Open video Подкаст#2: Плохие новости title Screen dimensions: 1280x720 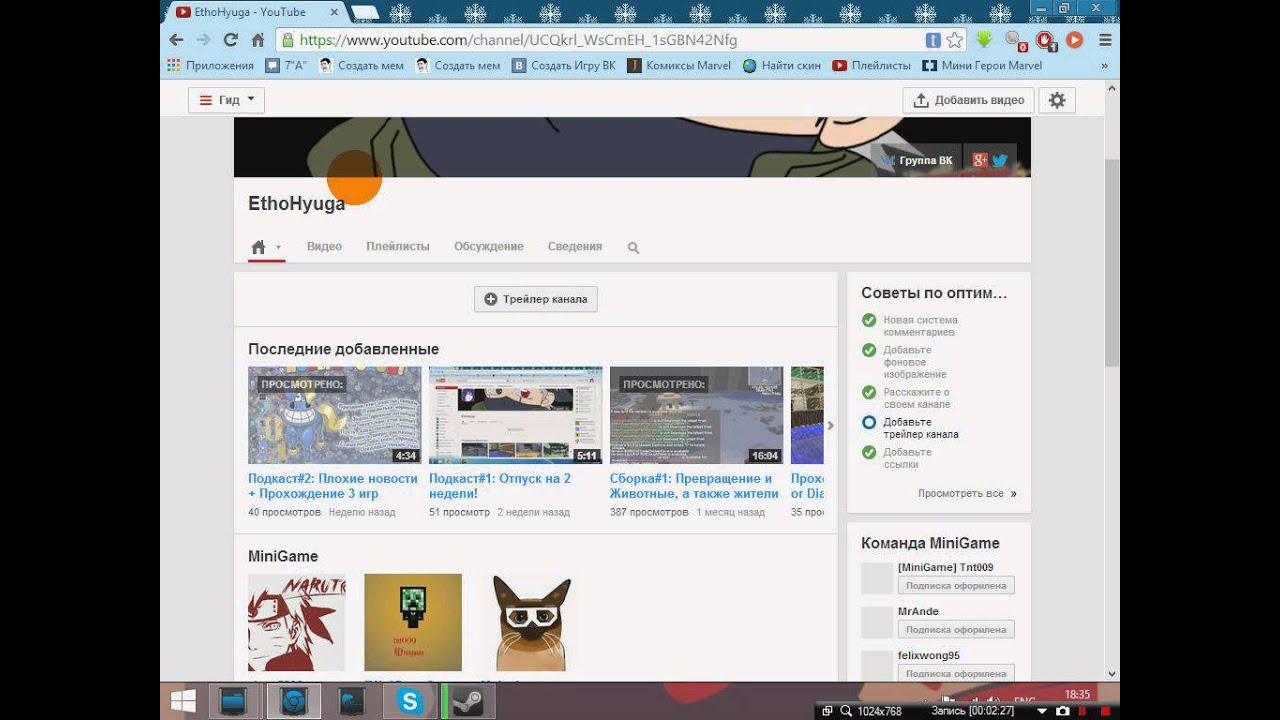[333, 486]
